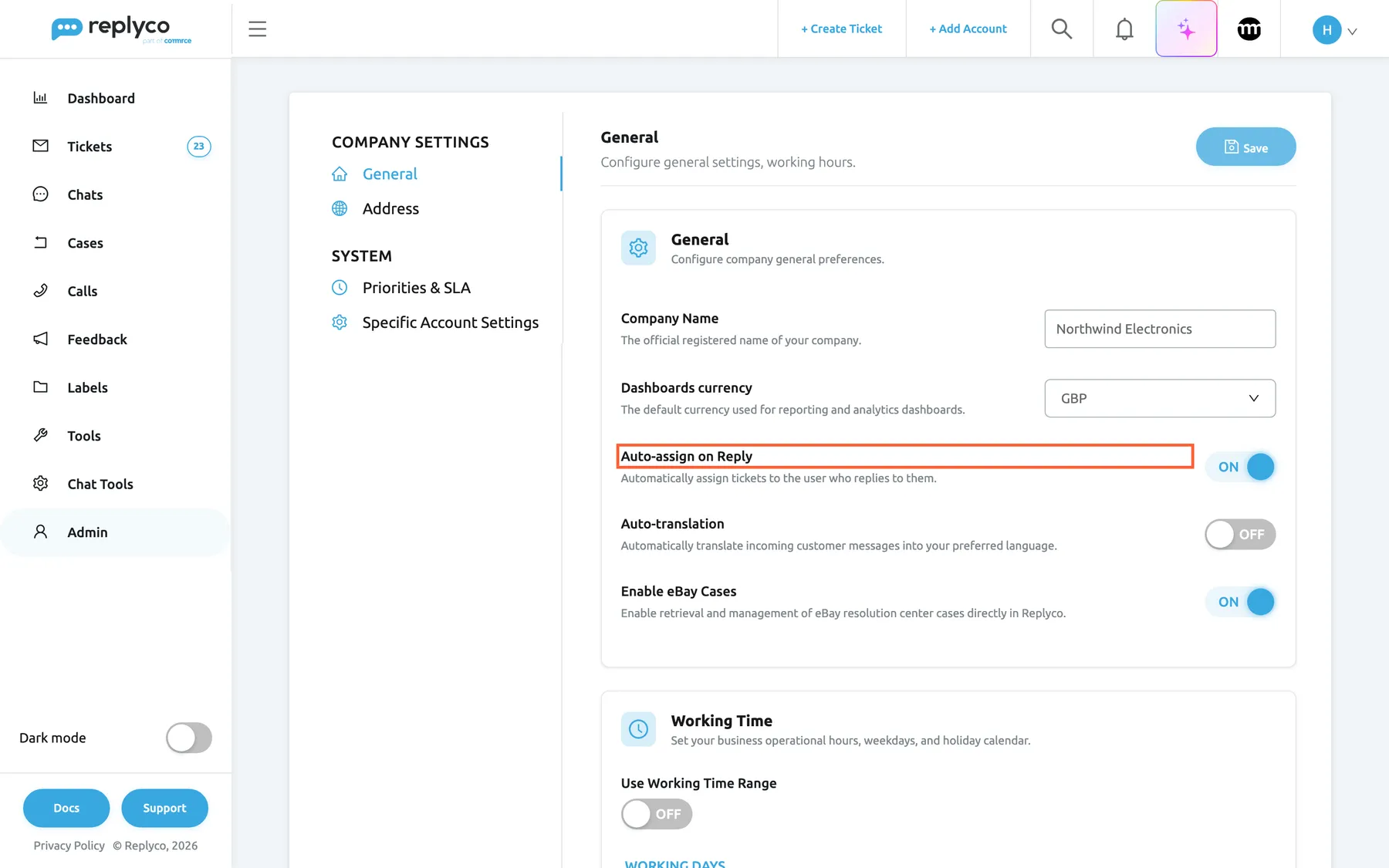
Task: Open Support
Action: (164, 809)
